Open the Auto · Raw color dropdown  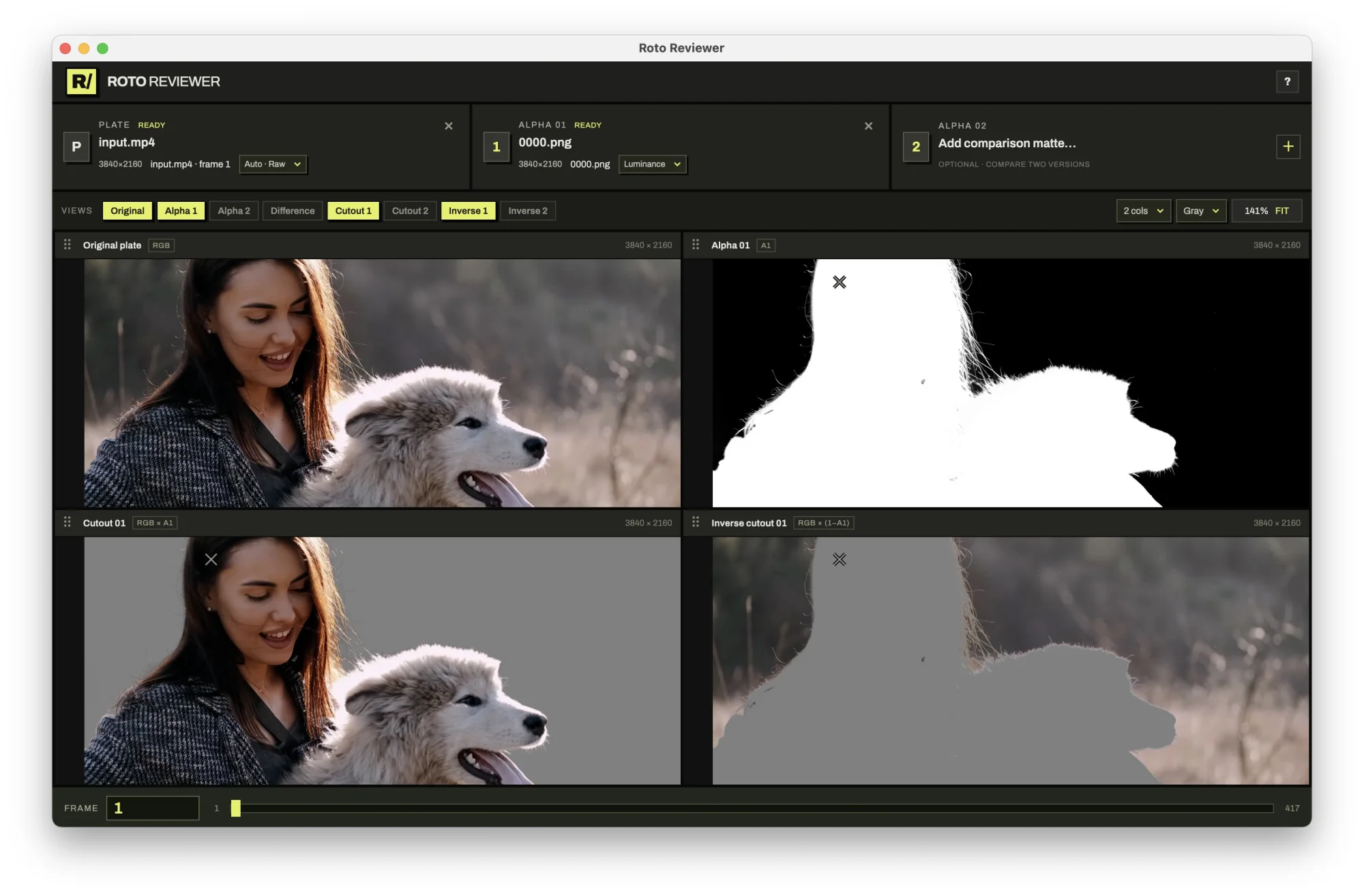(273, 164)
